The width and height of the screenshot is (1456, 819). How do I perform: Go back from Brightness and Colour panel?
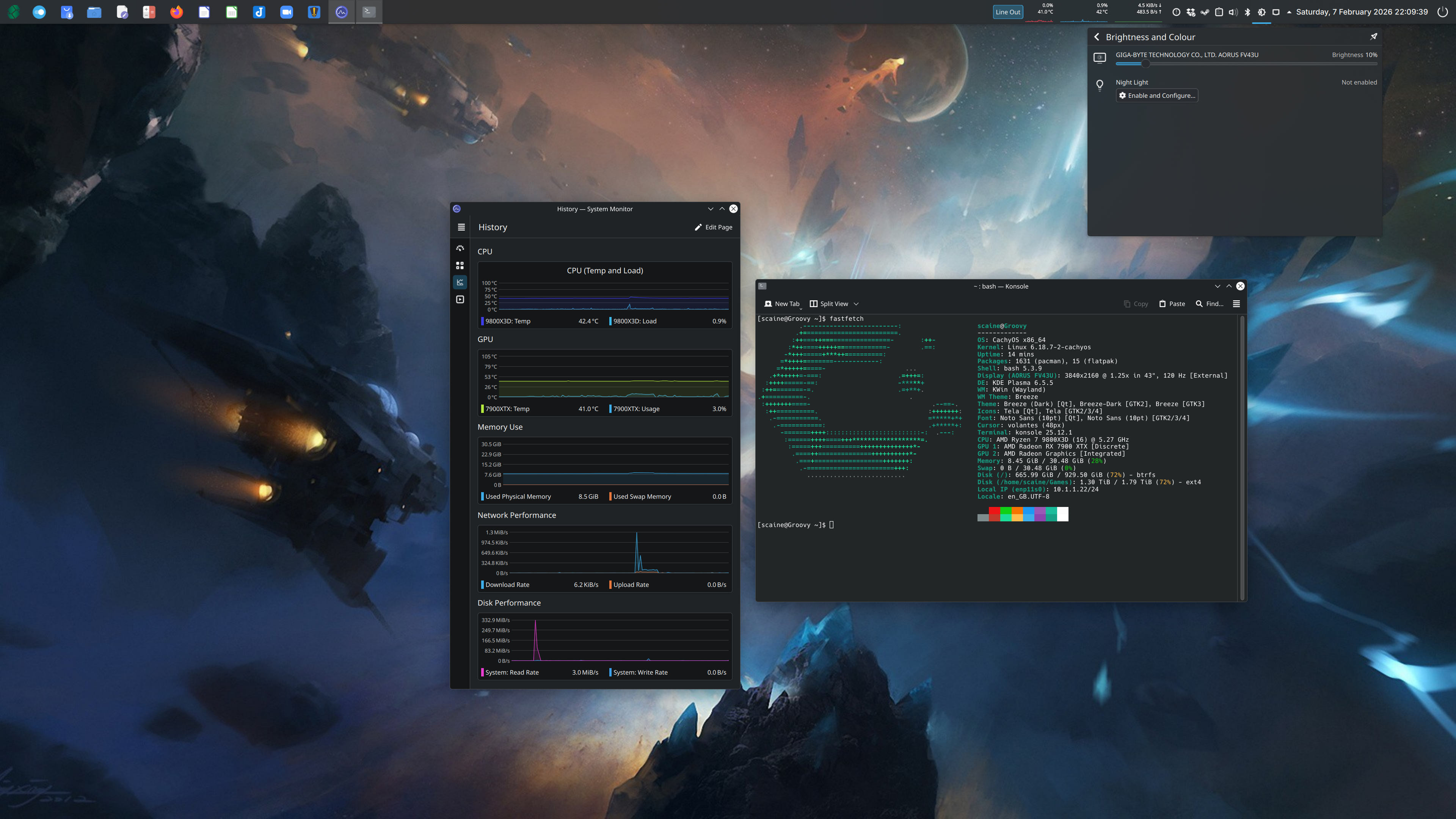[x=1097, y=37]
